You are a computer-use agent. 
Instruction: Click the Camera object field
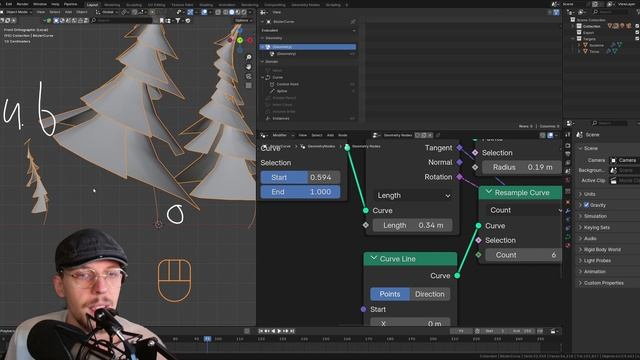point(624,160)
